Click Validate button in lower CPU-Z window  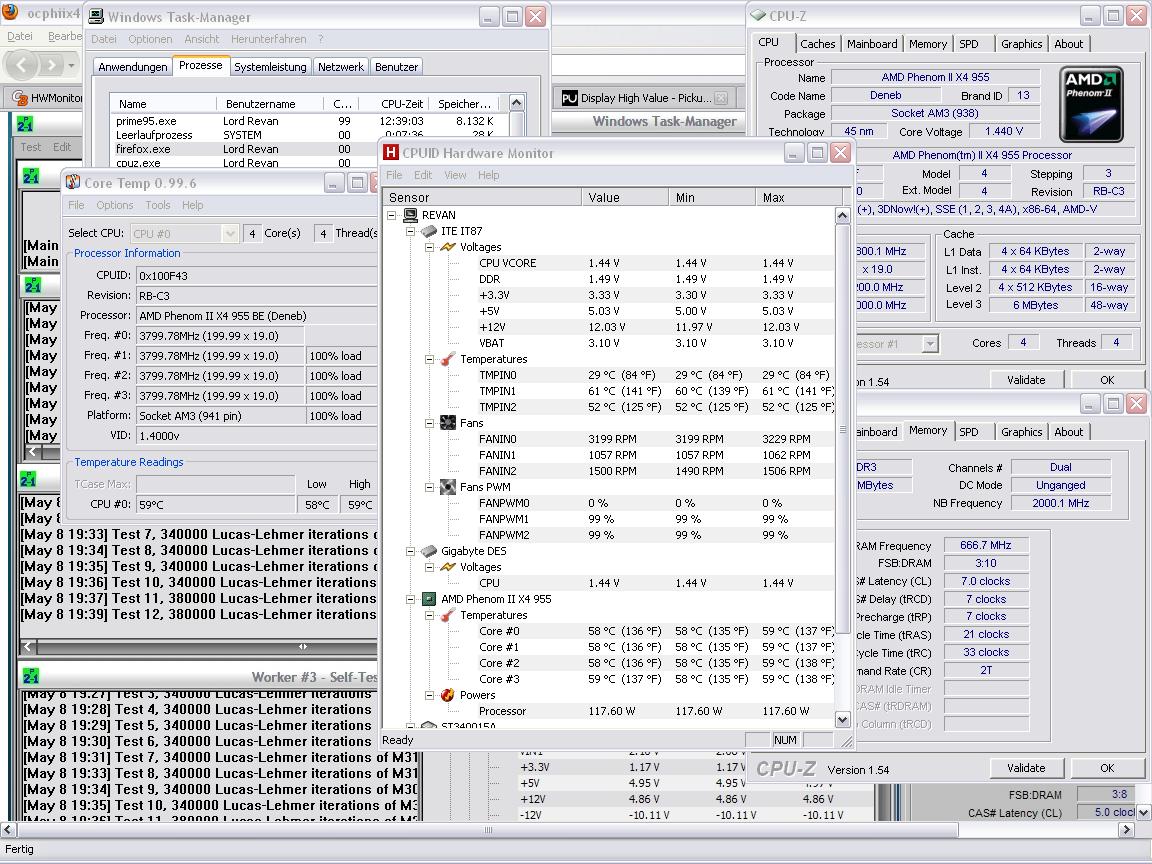pos(1026,768)
